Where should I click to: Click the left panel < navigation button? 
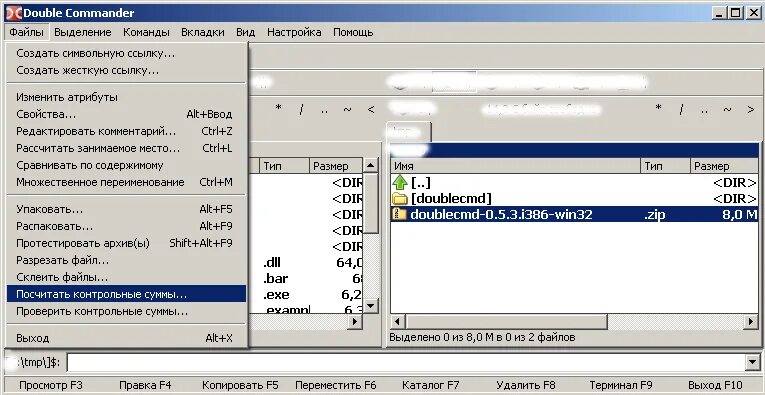[x=371, y=110]
